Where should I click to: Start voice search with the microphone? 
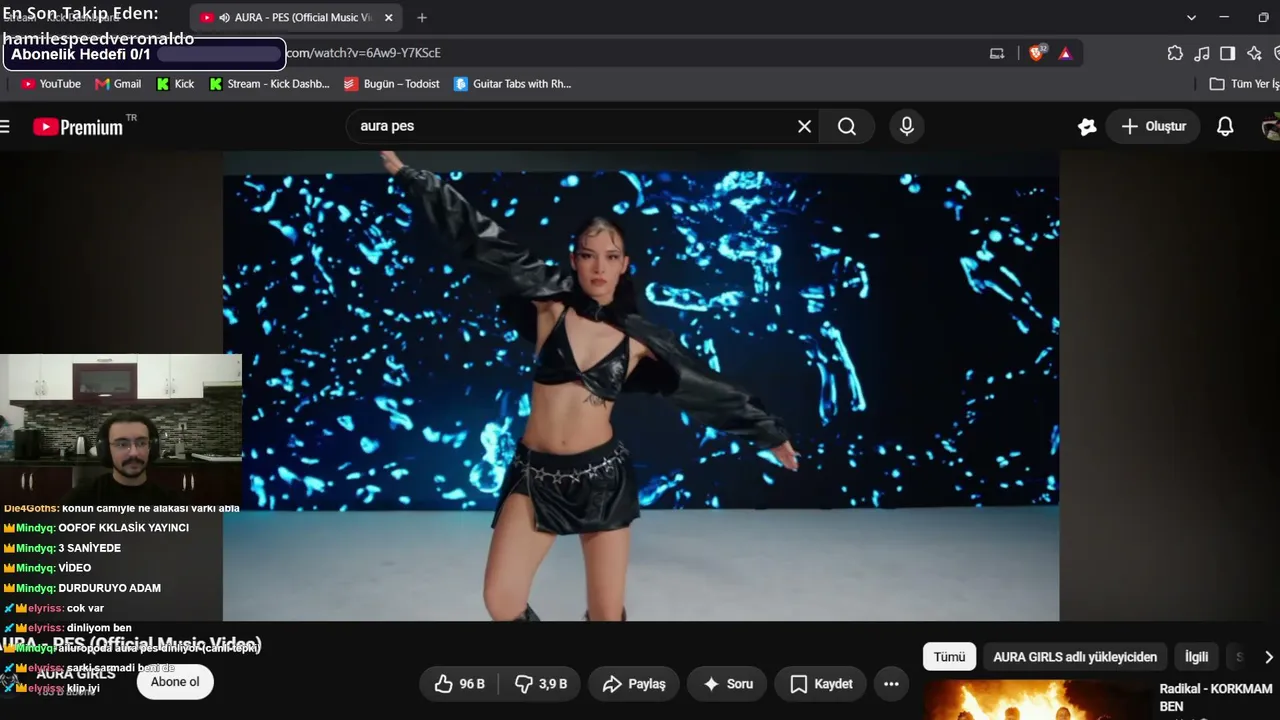click(906, 126)
